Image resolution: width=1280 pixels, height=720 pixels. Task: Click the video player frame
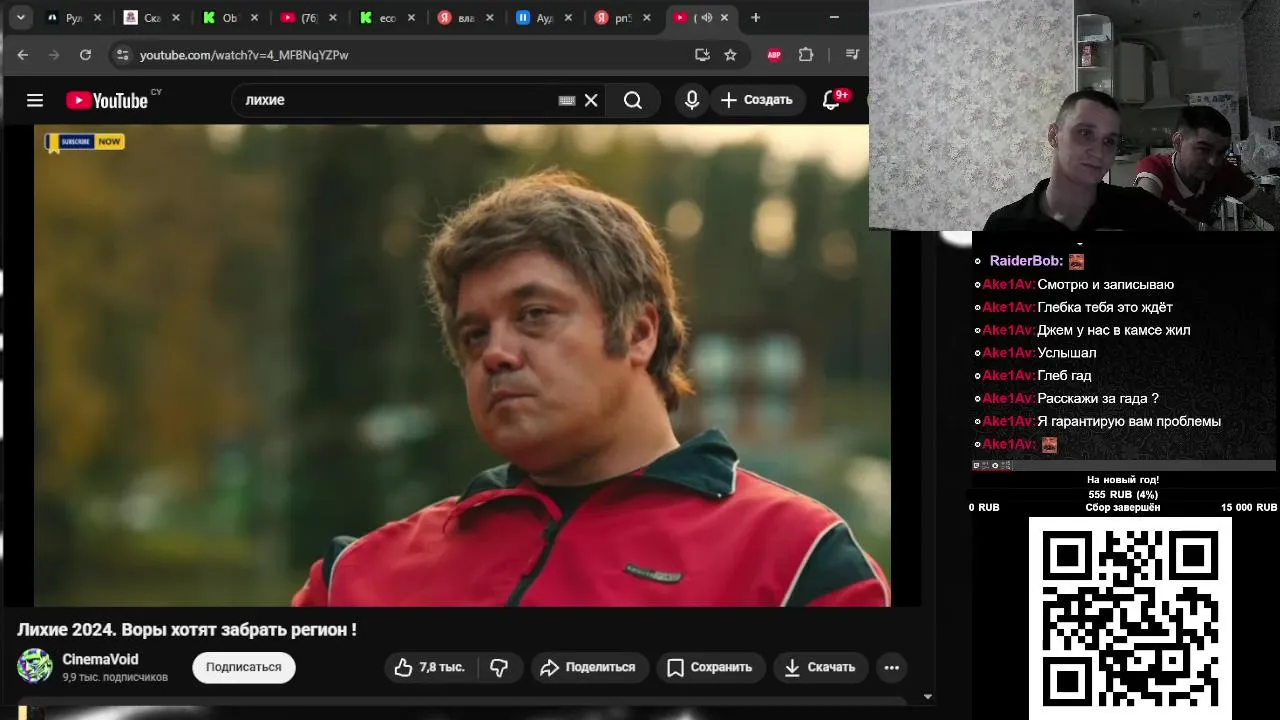pos(462,365)
